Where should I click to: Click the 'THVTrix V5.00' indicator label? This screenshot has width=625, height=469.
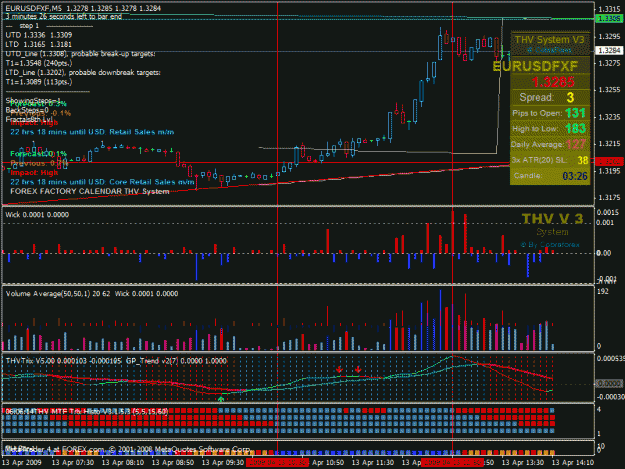click(29, 361)
